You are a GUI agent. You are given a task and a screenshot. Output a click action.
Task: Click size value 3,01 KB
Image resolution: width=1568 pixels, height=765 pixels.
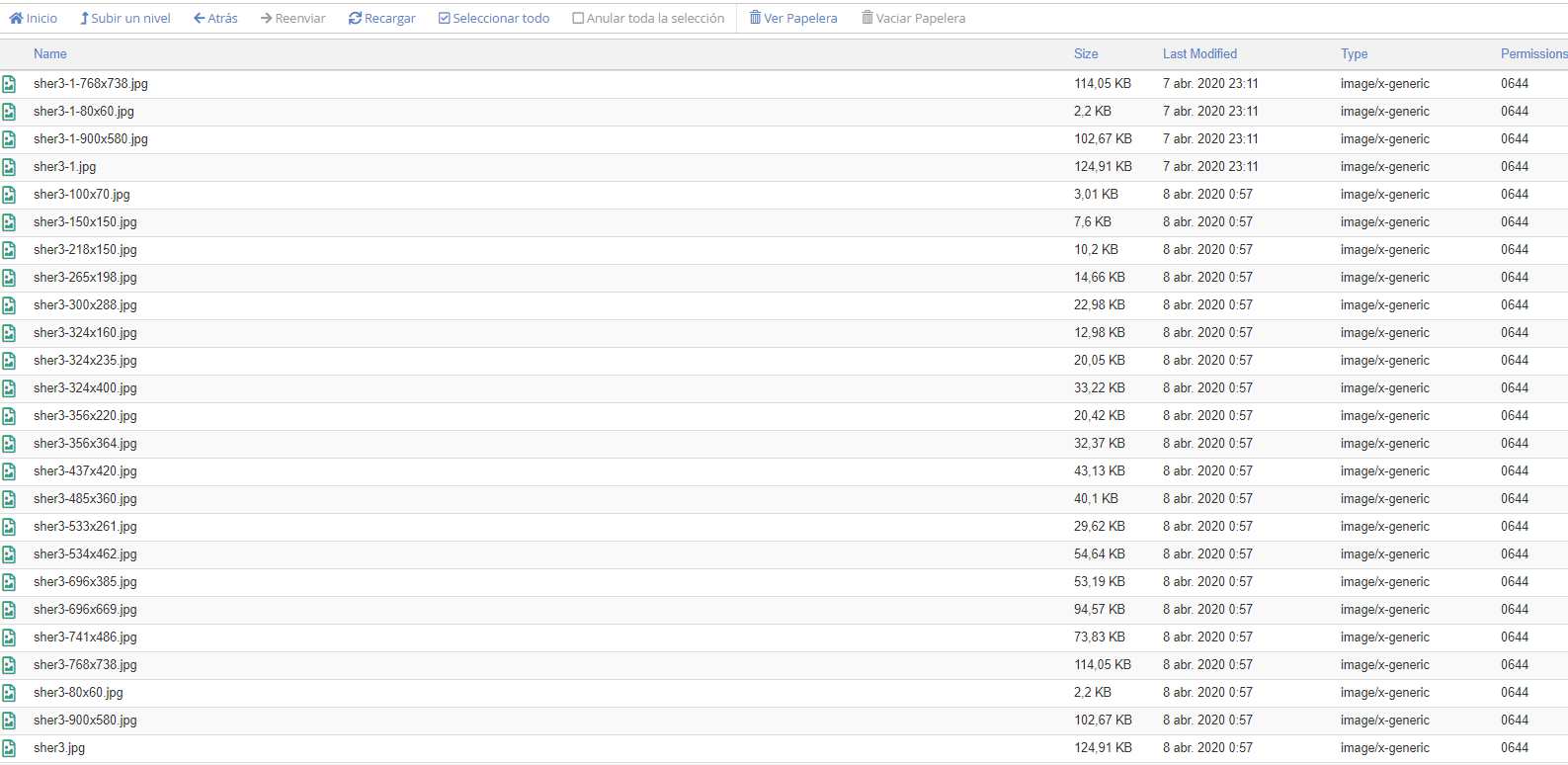[1097, 195]
